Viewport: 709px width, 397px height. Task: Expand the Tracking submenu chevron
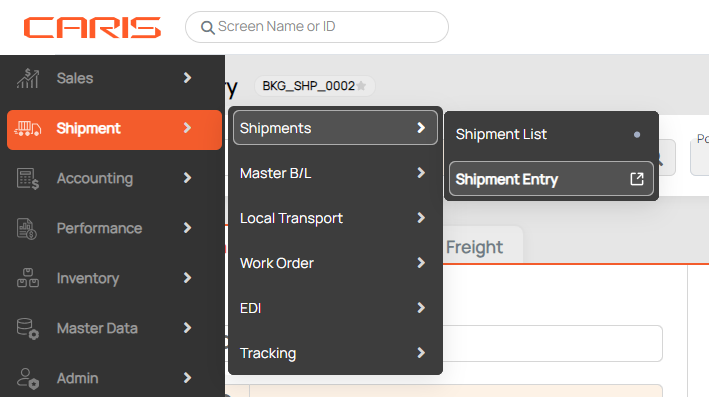(421, 353)
